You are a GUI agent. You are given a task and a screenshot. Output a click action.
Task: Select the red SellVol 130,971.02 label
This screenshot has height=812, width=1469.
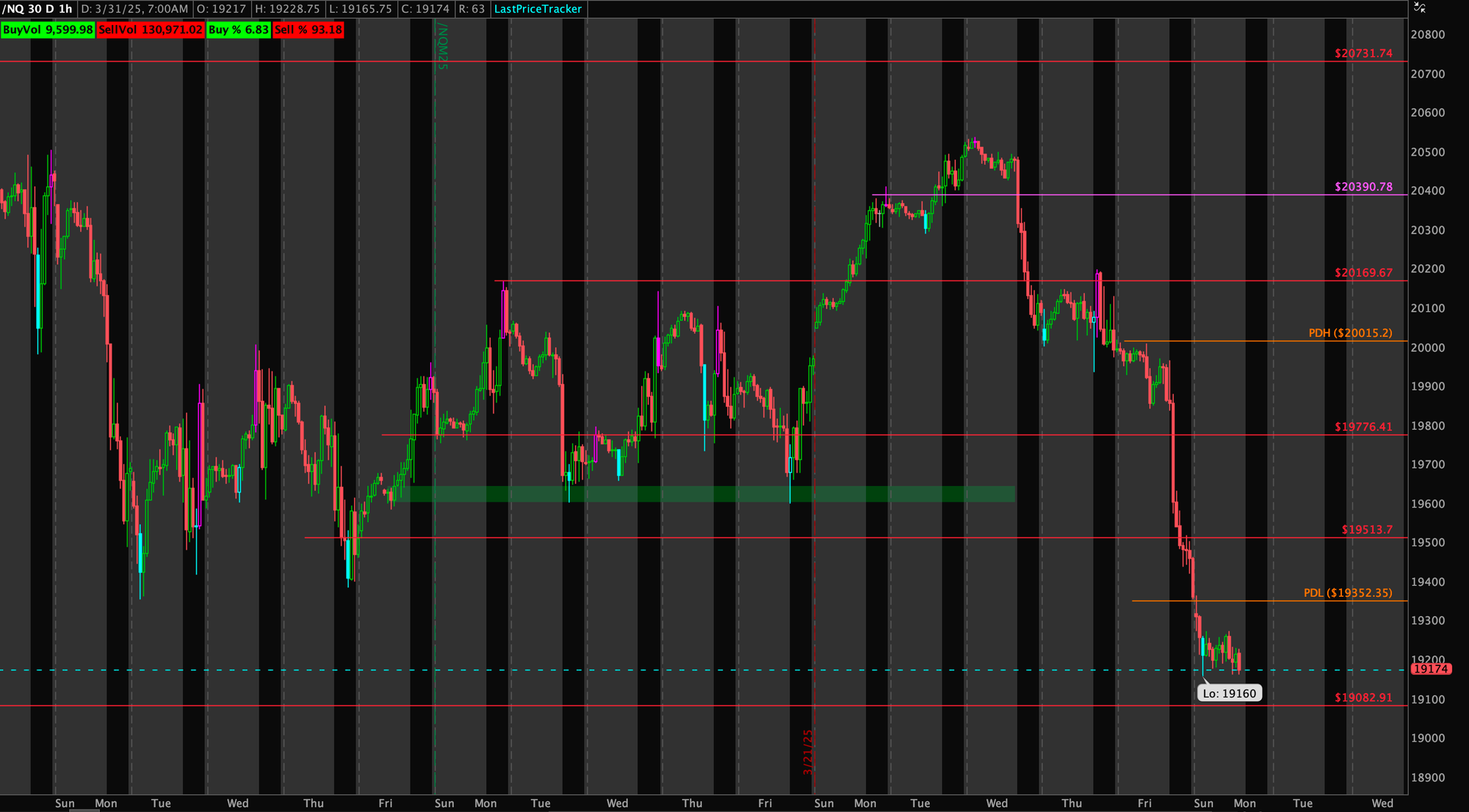150,30
